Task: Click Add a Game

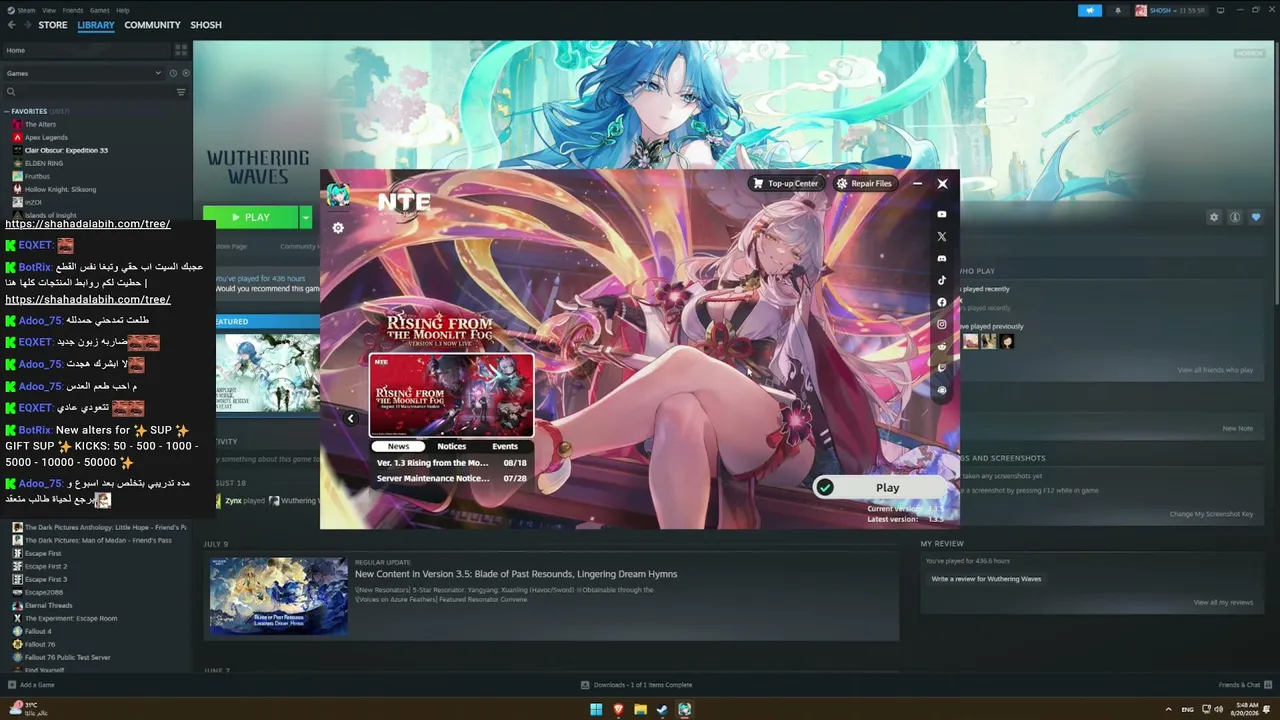Action: tap(31, 685)
